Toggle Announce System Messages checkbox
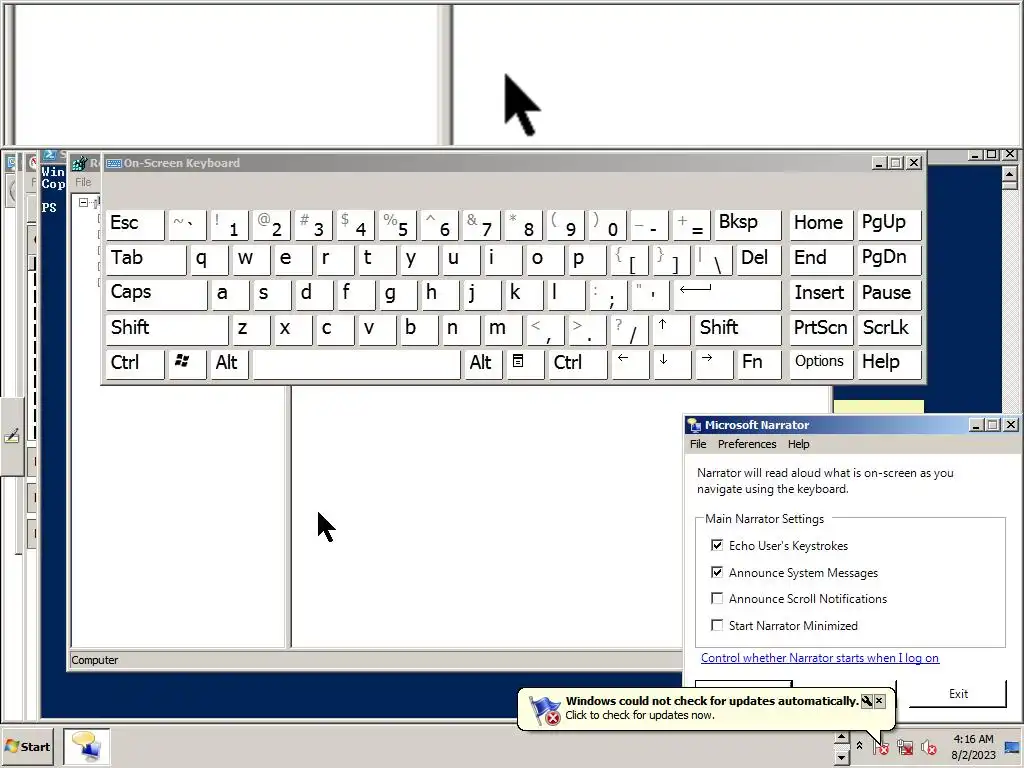 coord(717,572)
